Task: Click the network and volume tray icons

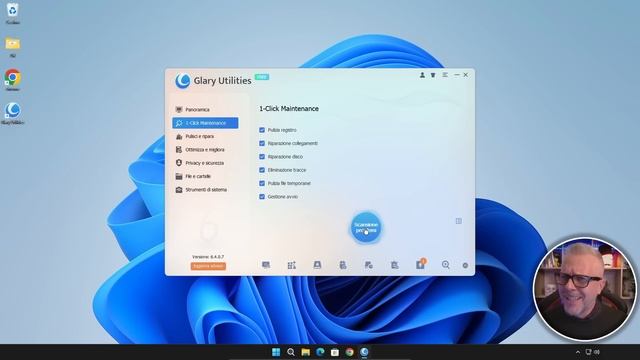Action: pos(593,352)
